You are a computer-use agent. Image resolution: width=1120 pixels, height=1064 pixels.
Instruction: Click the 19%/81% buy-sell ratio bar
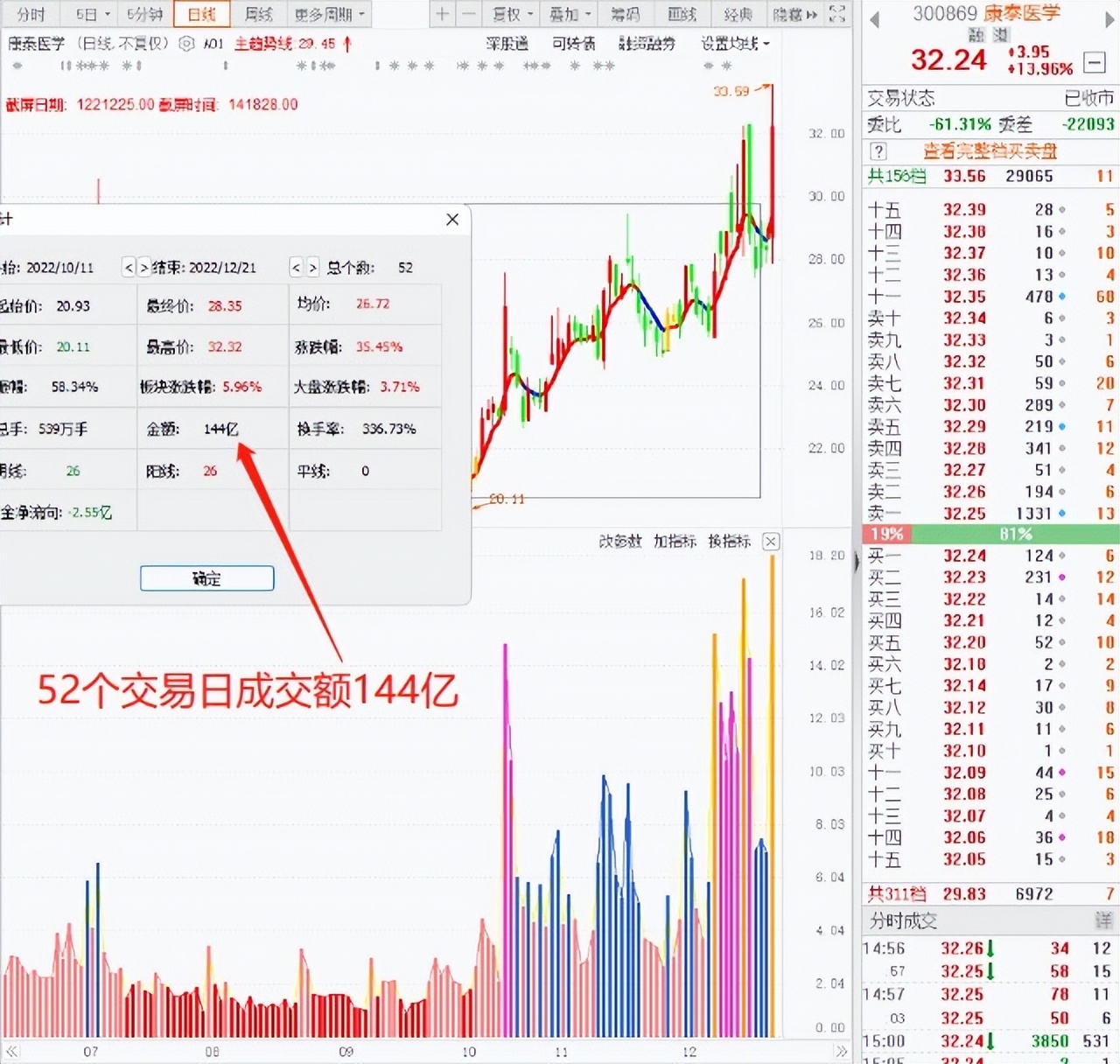point(989,534)
